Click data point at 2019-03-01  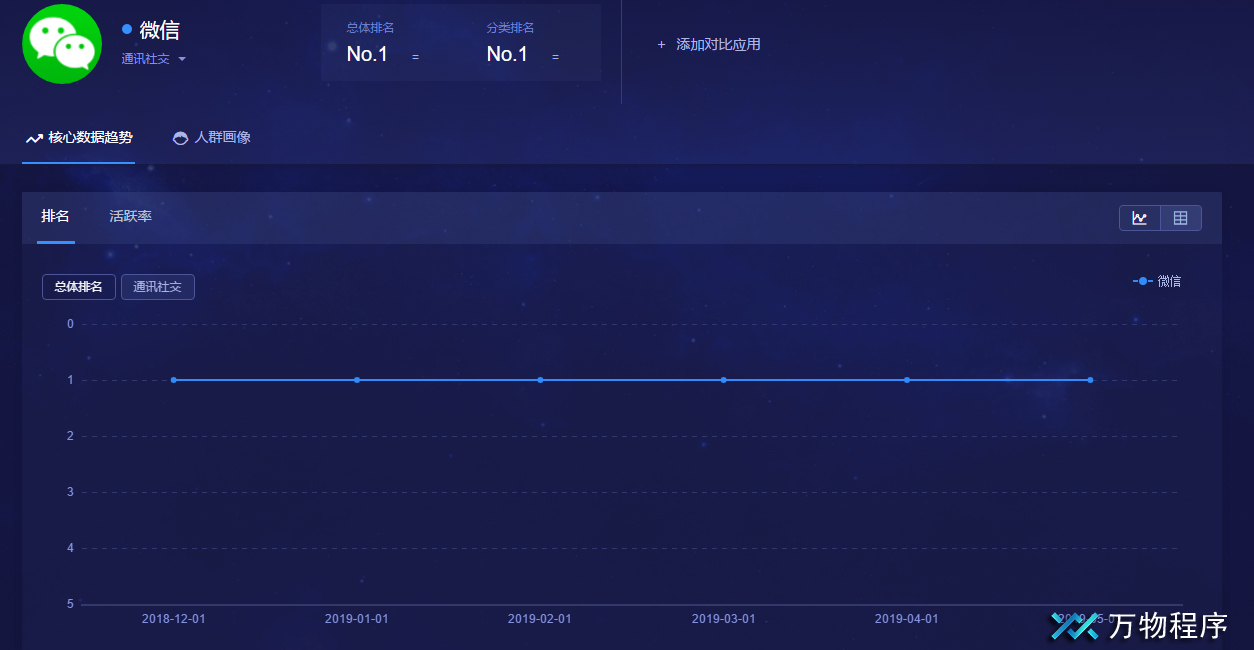[x=724, y=380]
